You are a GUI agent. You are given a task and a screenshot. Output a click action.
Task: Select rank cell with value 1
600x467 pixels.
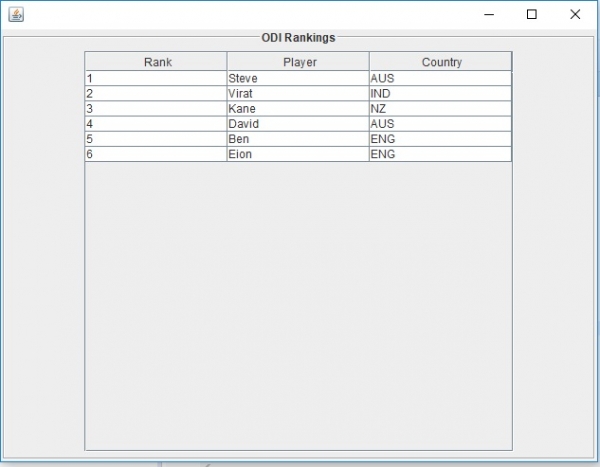coord(156,78)
